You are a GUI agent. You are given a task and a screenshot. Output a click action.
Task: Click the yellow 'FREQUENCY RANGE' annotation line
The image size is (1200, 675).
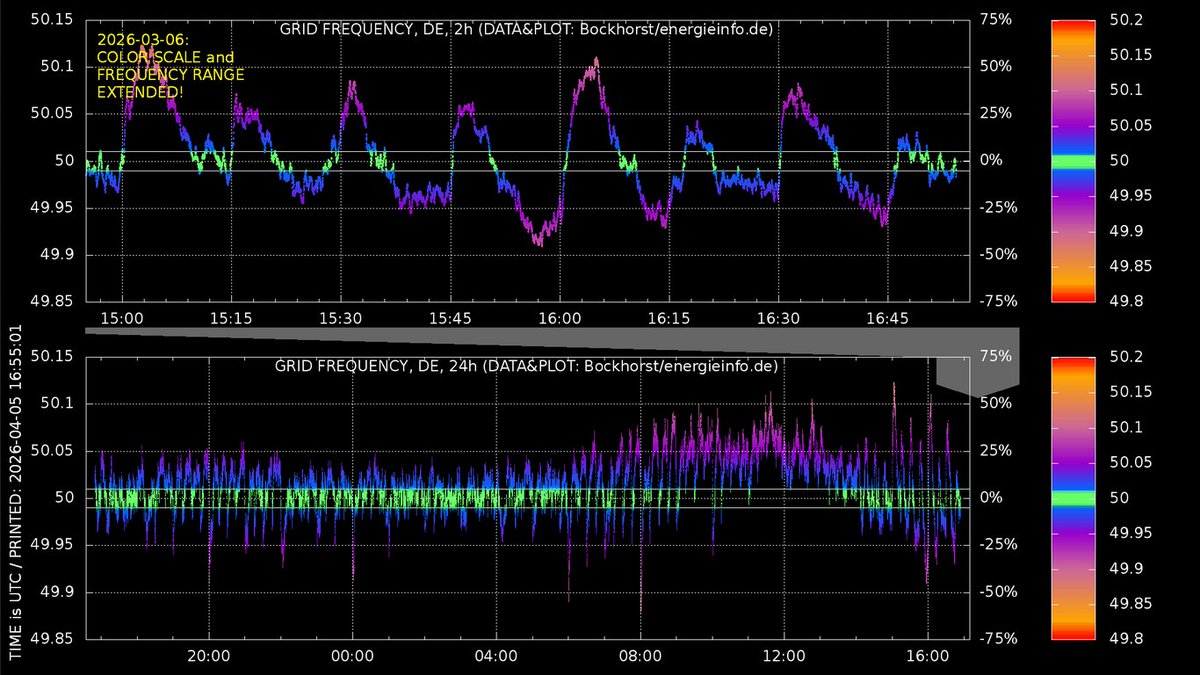[x=170, y=74]
